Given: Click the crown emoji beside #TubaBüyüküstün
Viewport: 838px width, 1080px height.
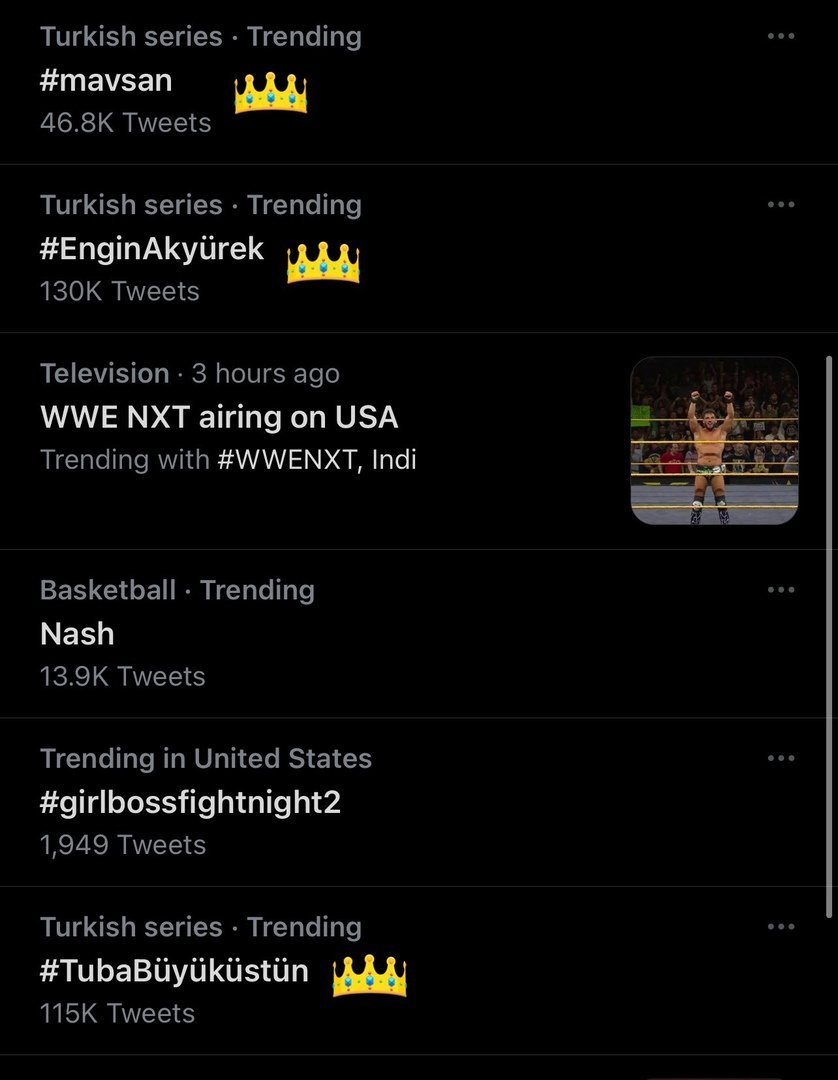Looking at the screenshot, I should coord(369,975).
